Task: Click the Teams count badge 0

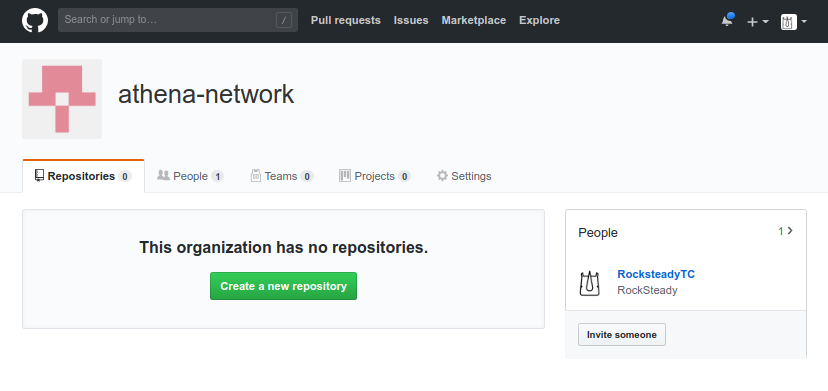Action: 307,176
